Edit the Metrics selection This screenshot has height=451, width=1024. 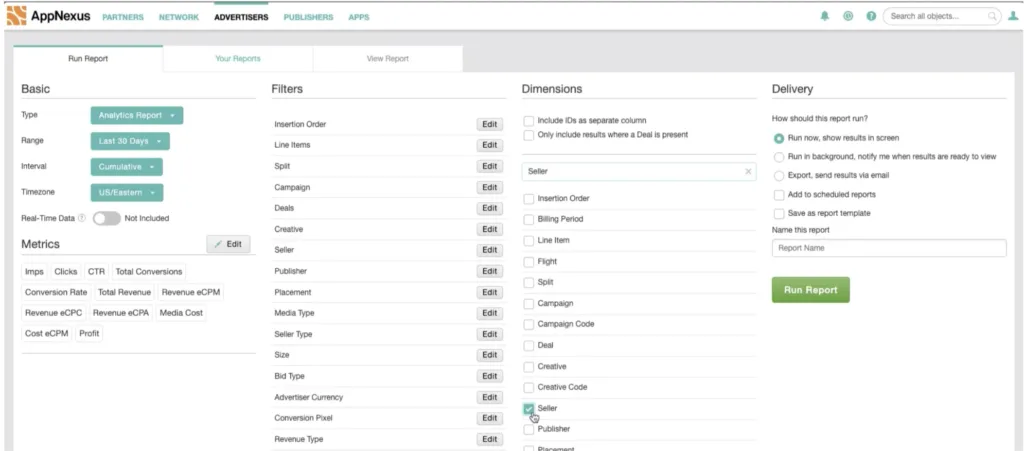click(x=229, y=244)
